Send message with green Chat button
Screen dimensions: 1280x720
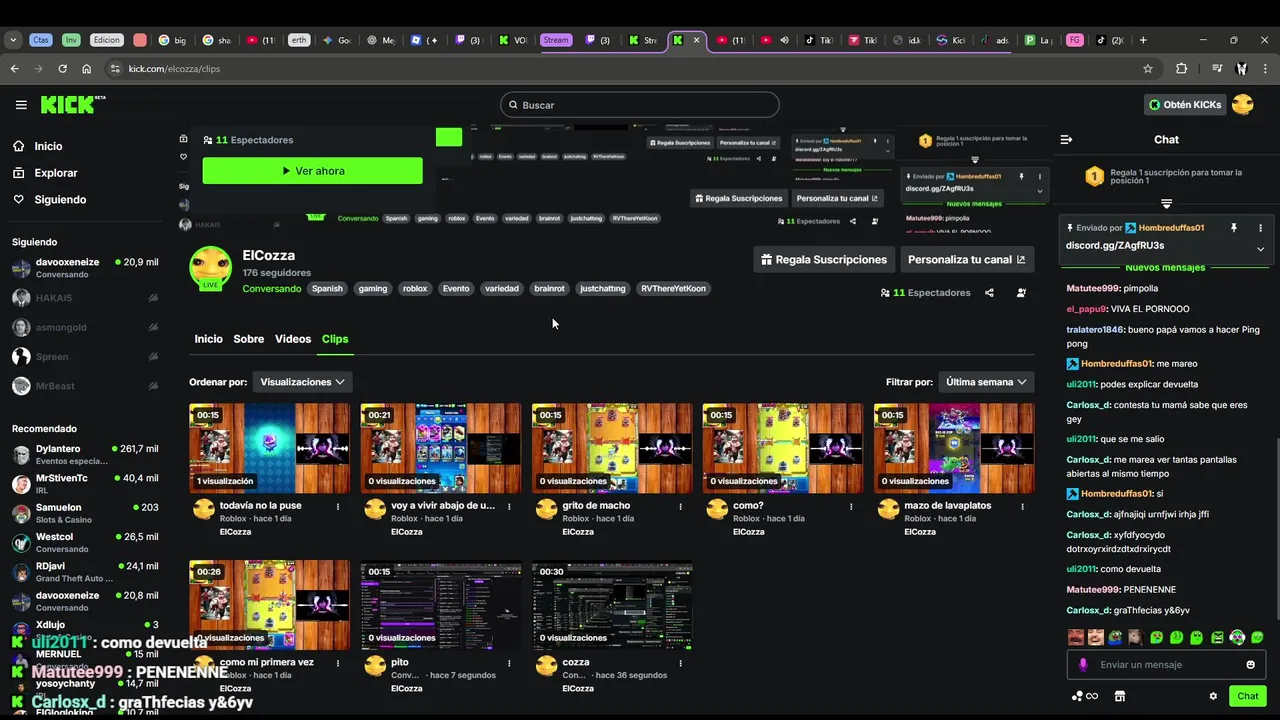click(x=1248, y=696)
